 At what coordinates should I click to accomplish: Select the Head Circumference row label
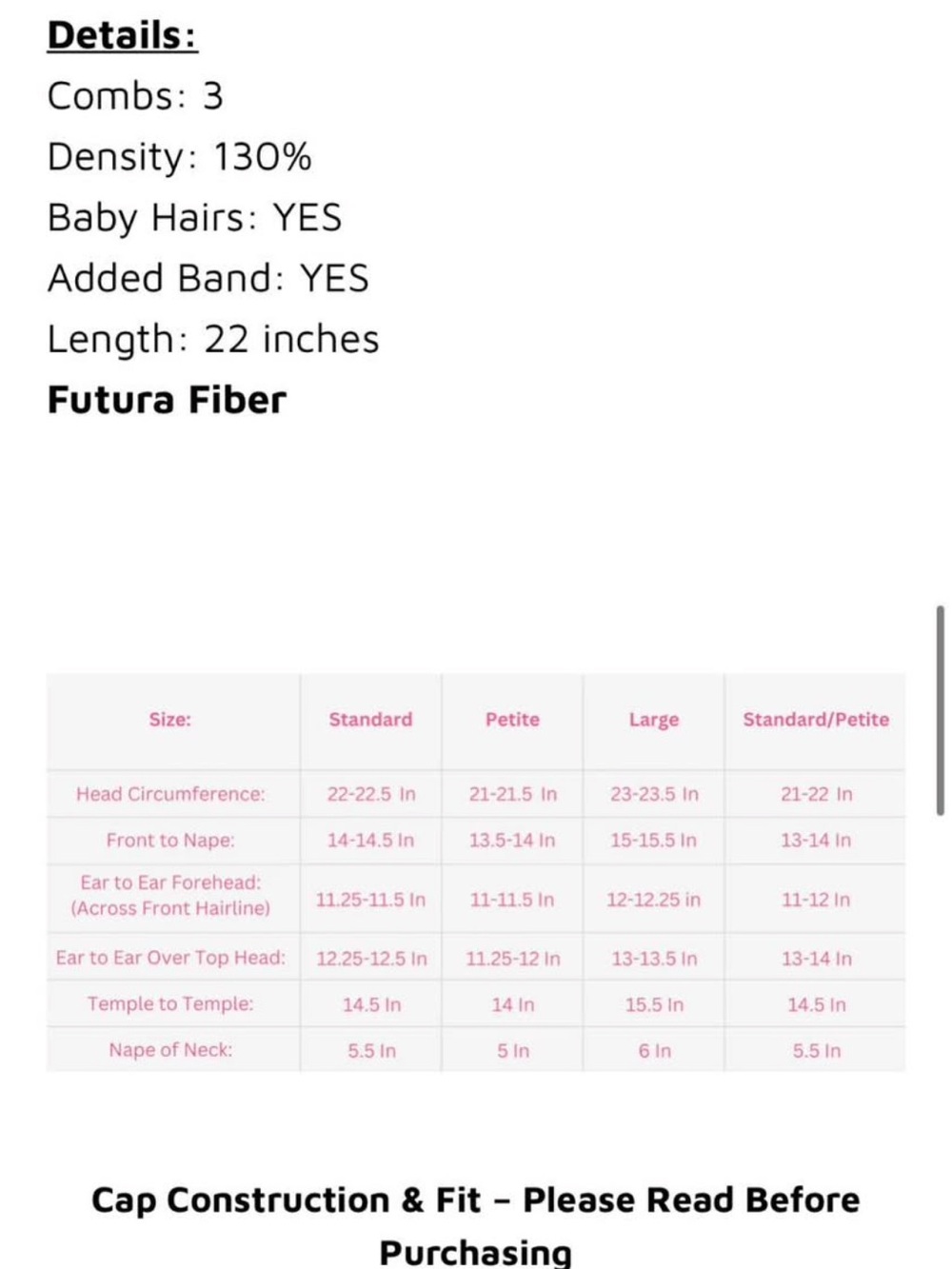[170, 794]
